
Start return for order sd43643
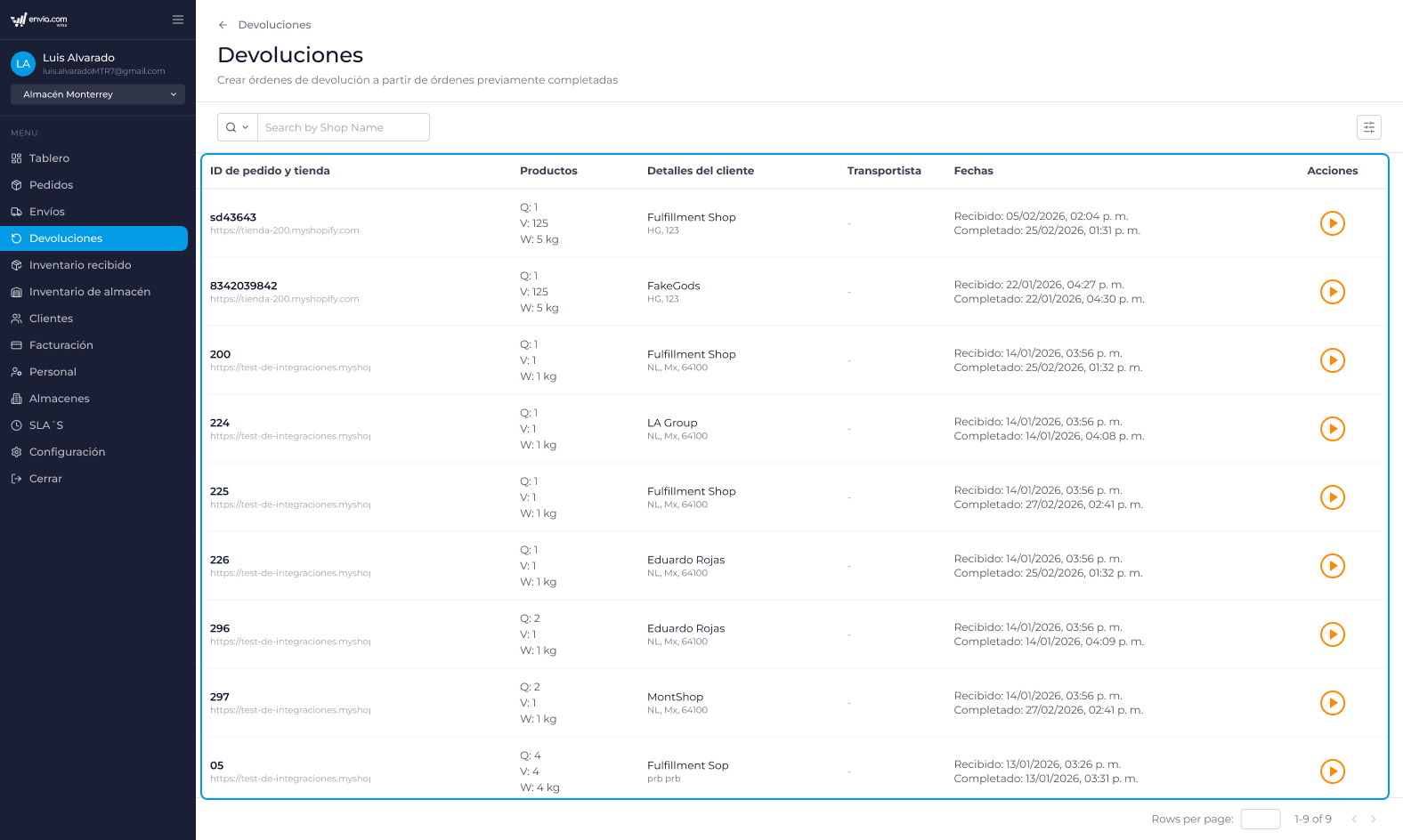click(1332, 223)
